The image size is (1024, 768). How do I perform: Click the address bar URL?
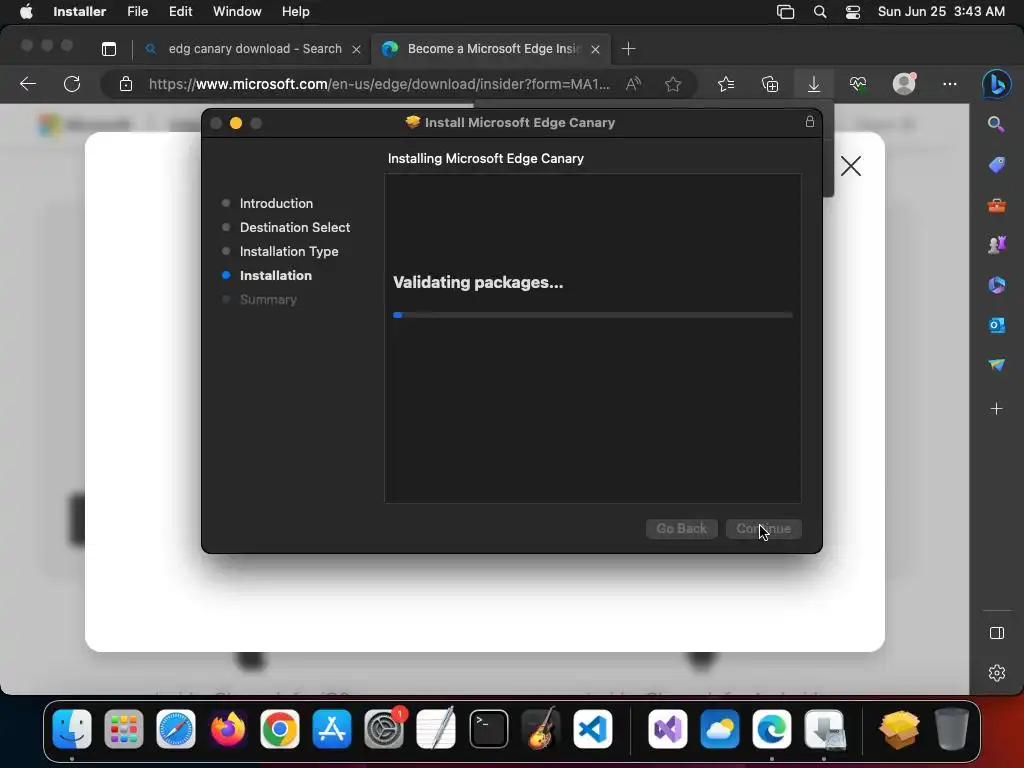(379, 84)
